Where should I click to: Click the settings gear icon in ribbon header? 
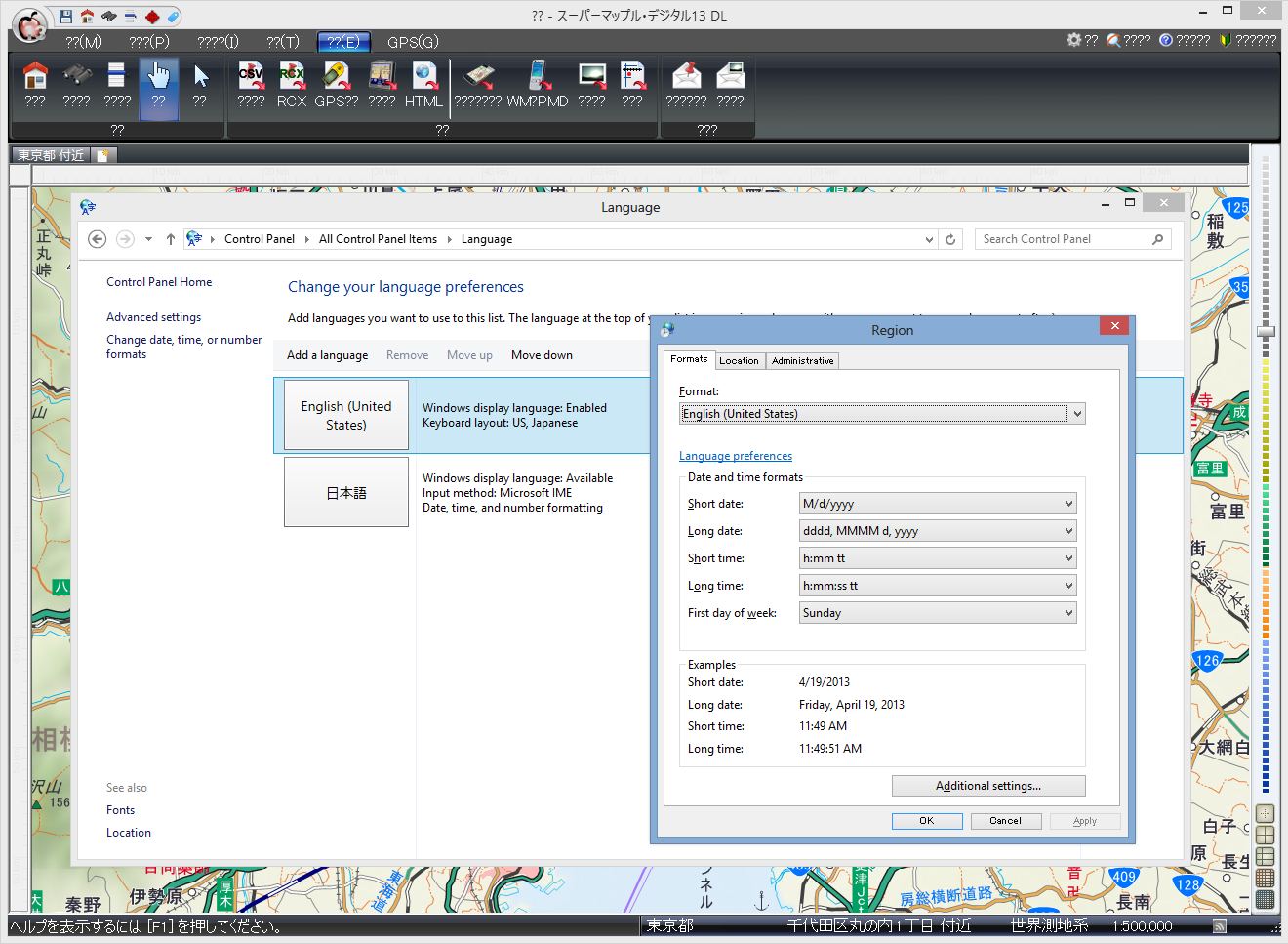[1074, 40]
